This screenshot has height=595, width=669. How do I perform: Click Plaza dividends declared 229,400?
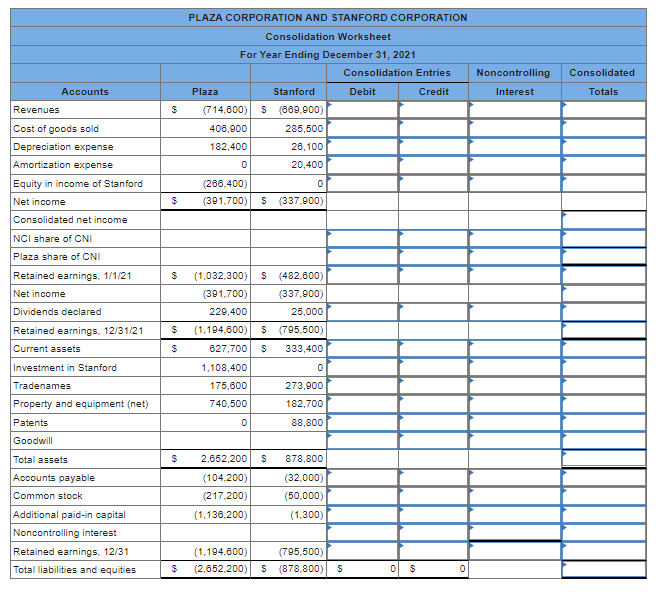[228, 311]
